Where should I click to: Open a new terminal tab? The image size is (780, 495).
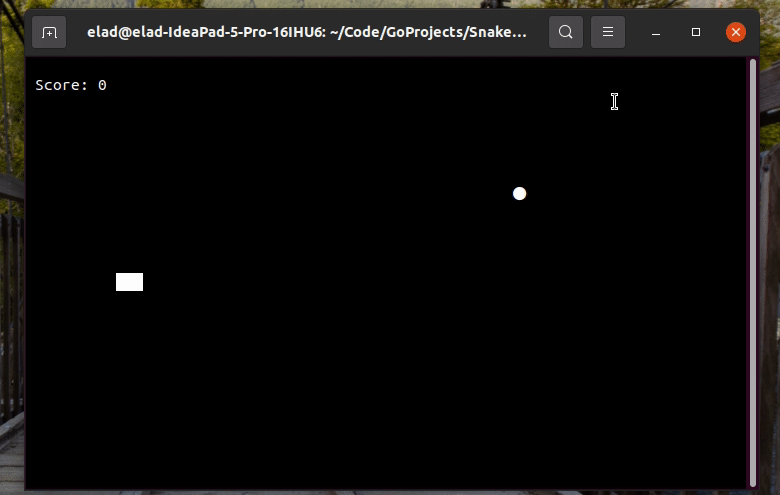coord(49,32)
